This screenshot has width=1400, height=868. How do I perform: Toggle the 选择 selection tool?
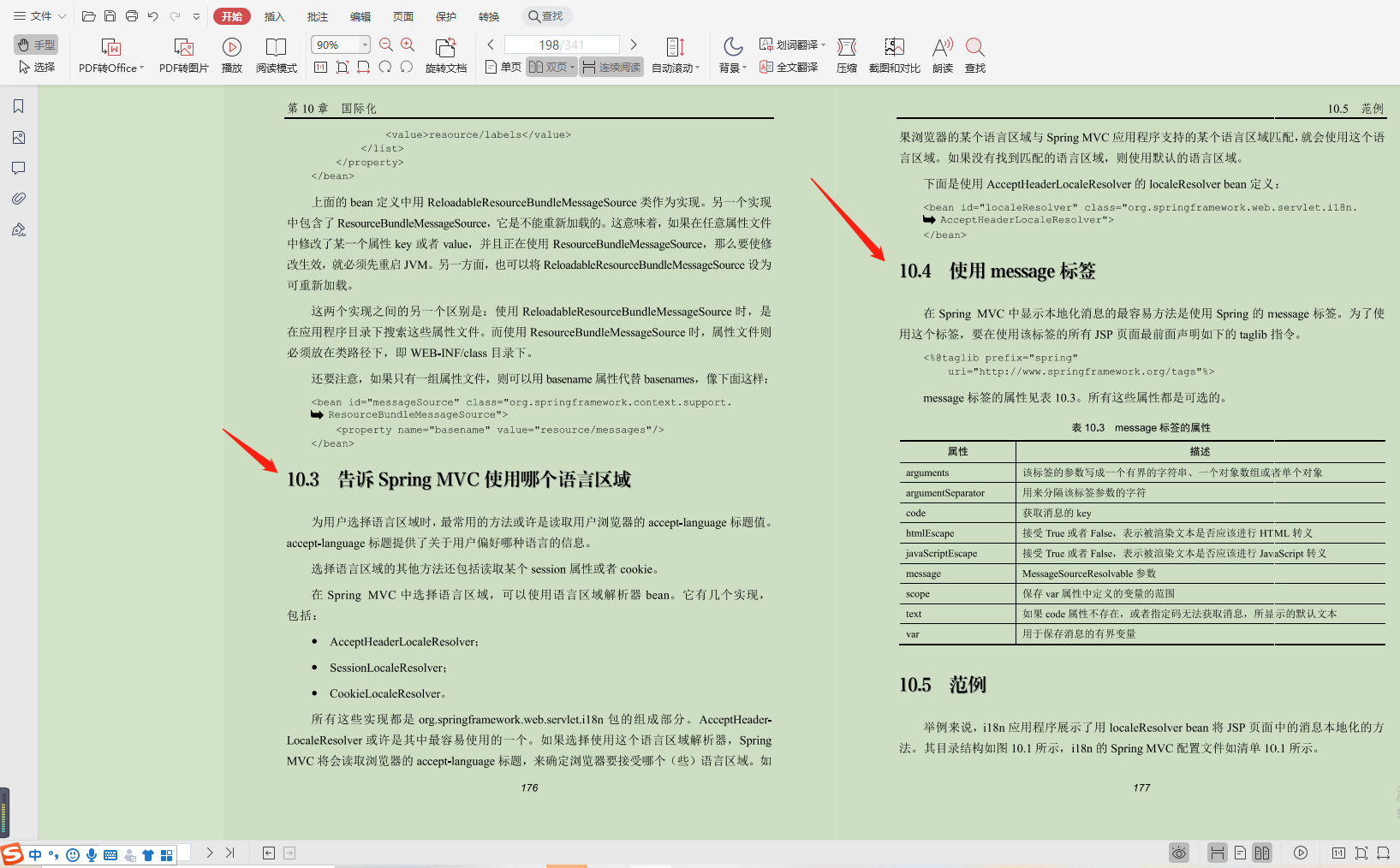click(36, 67)
